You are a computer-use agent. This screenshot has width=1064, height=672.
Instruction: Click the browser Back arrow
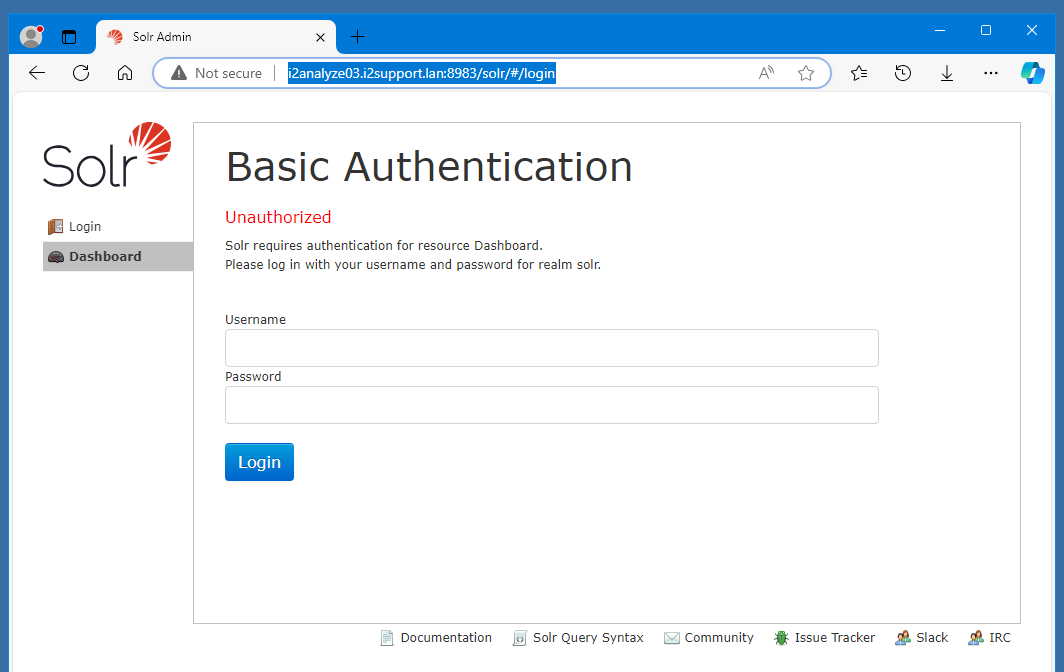[37, 73]
